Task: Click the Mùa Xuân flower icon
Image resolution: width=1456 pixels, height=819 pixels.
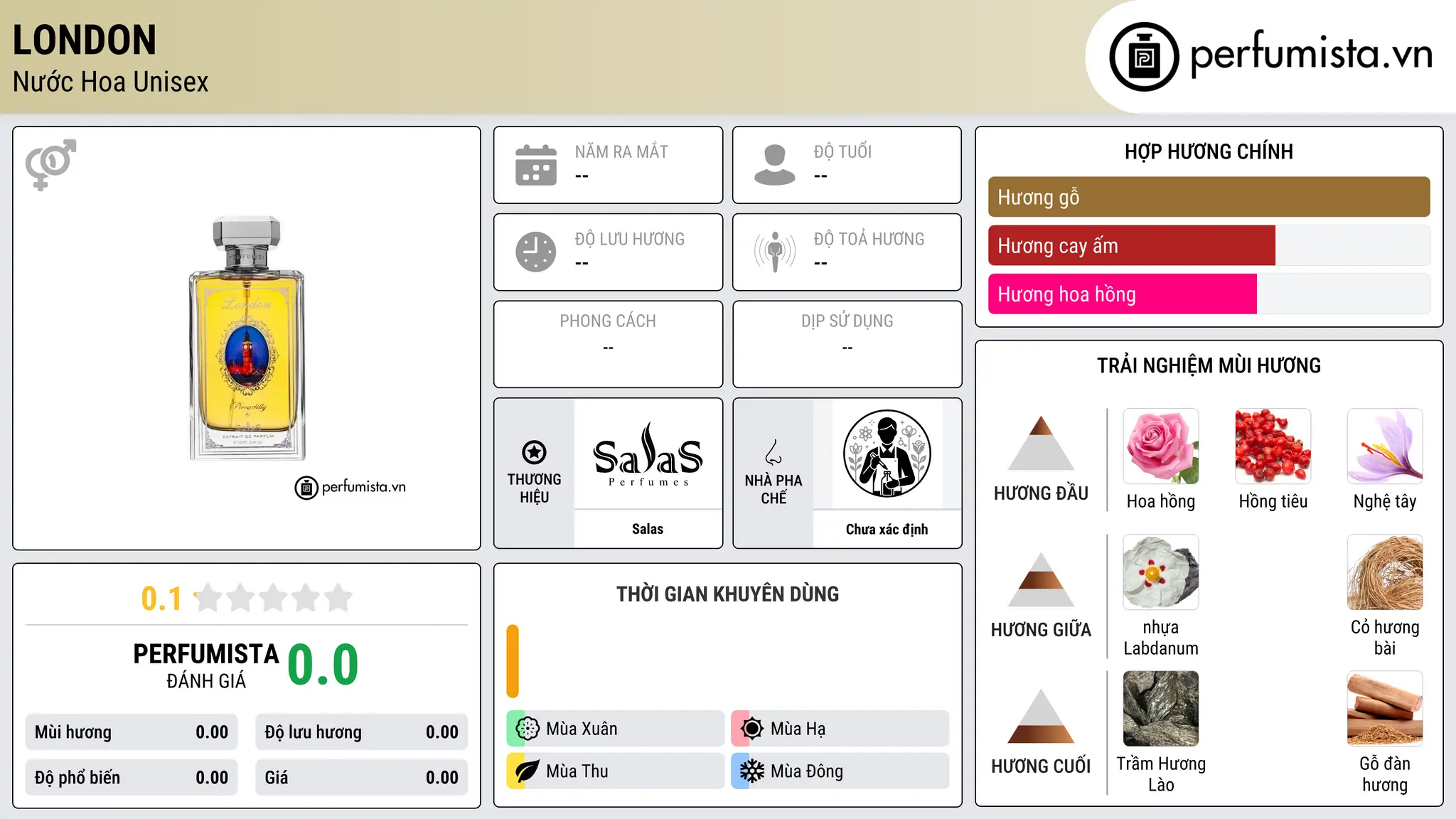Action: pos(528,729)
